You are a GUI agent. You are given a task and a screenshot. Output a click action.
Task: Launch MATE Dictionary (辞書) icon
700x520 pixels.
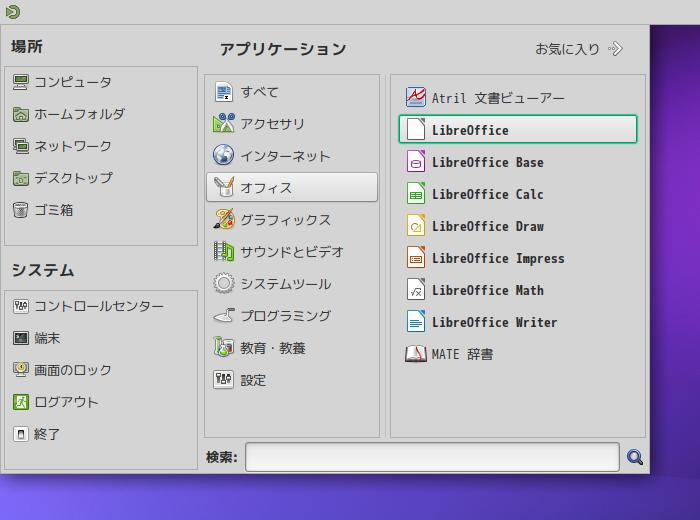416,354
